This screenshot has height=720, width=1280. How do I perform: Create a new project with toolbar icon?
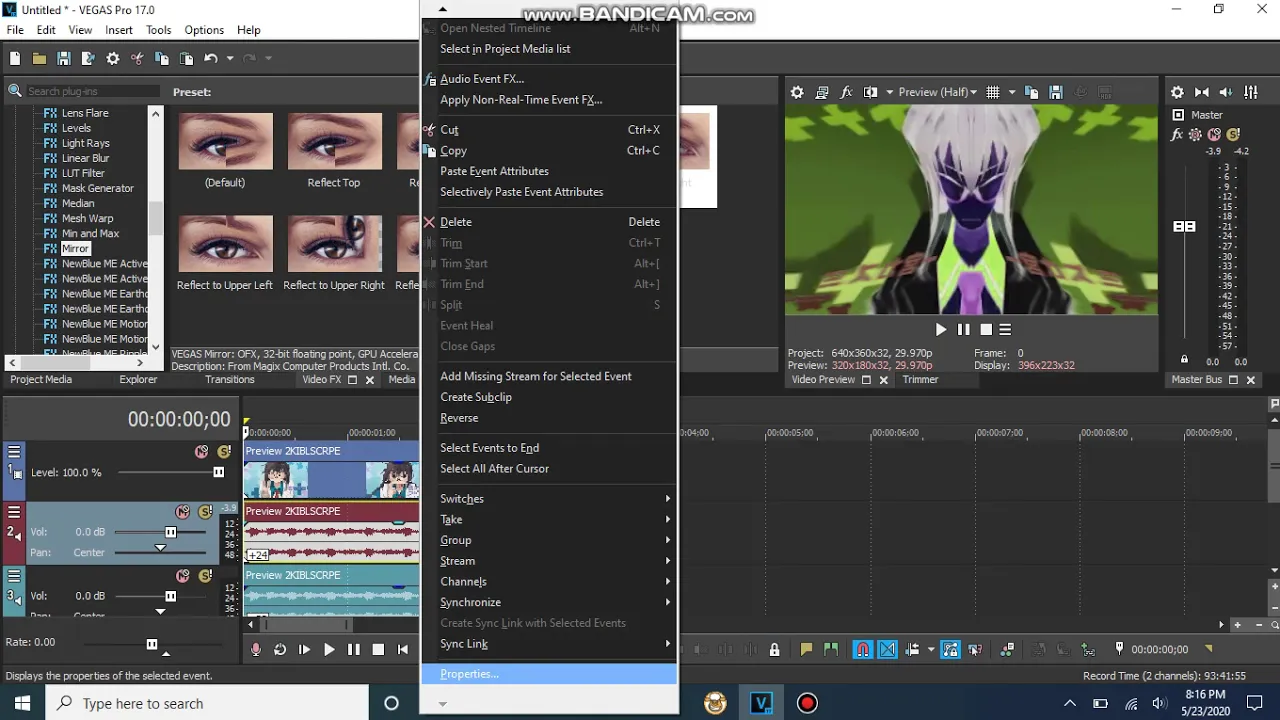(15, 59)
